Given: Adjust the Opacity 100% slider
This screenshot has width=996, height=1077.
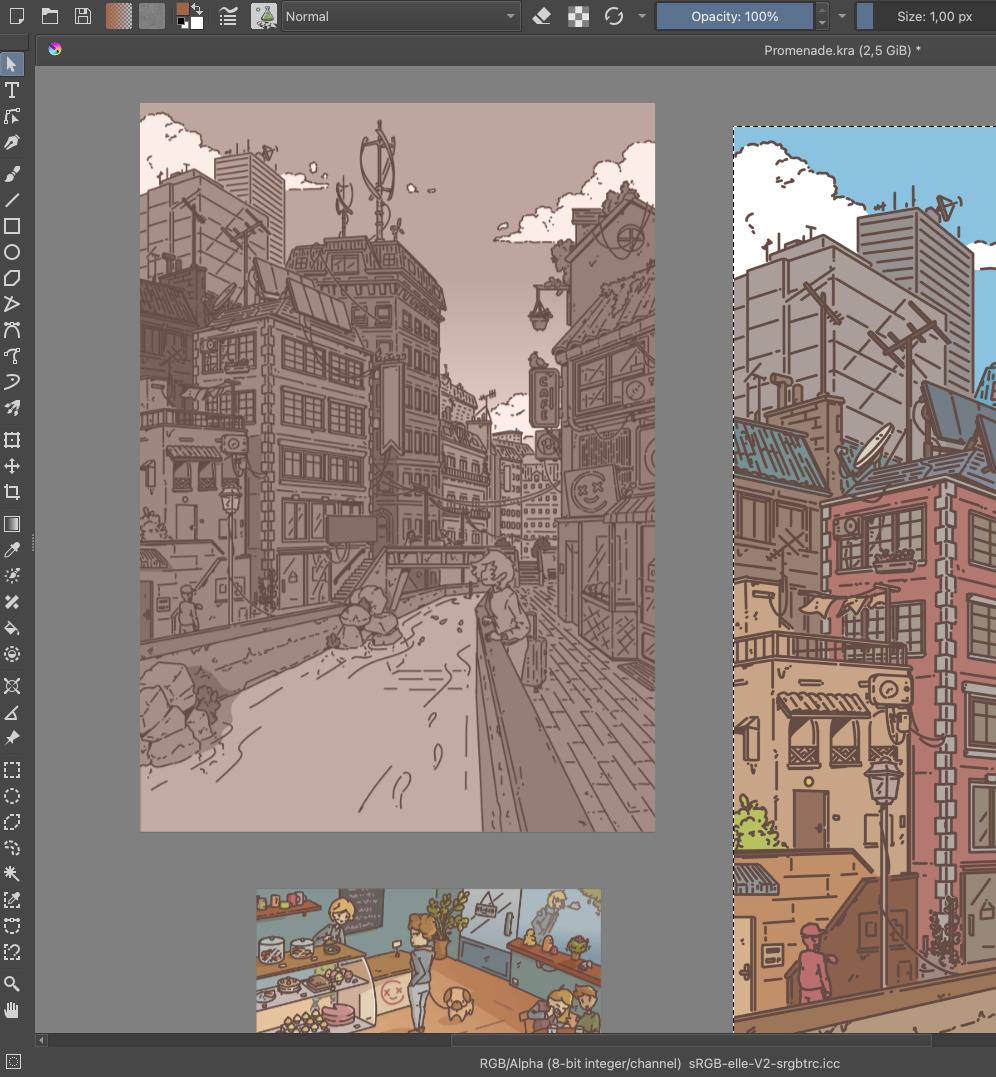Looking at the screenshot, I should [734, 16].
